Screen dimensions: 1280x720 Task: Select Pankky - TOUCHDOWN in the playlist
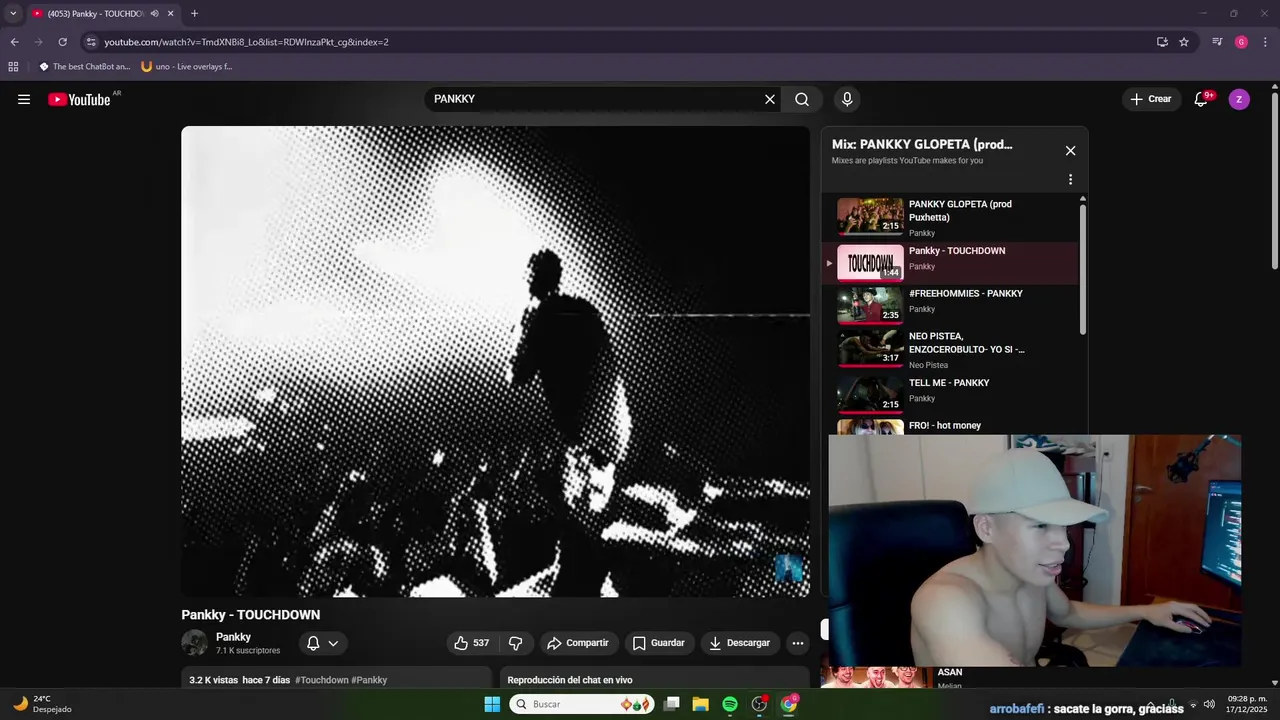tap(950, 262)
